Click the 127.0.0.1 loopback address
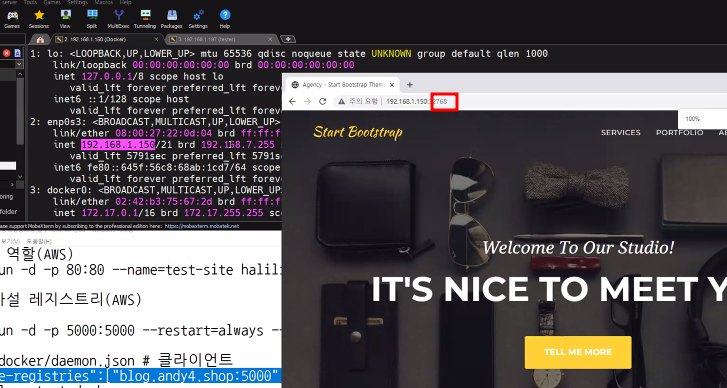This screenshot has width=727, height=388. pyautogui.click(x=107, y=76)
